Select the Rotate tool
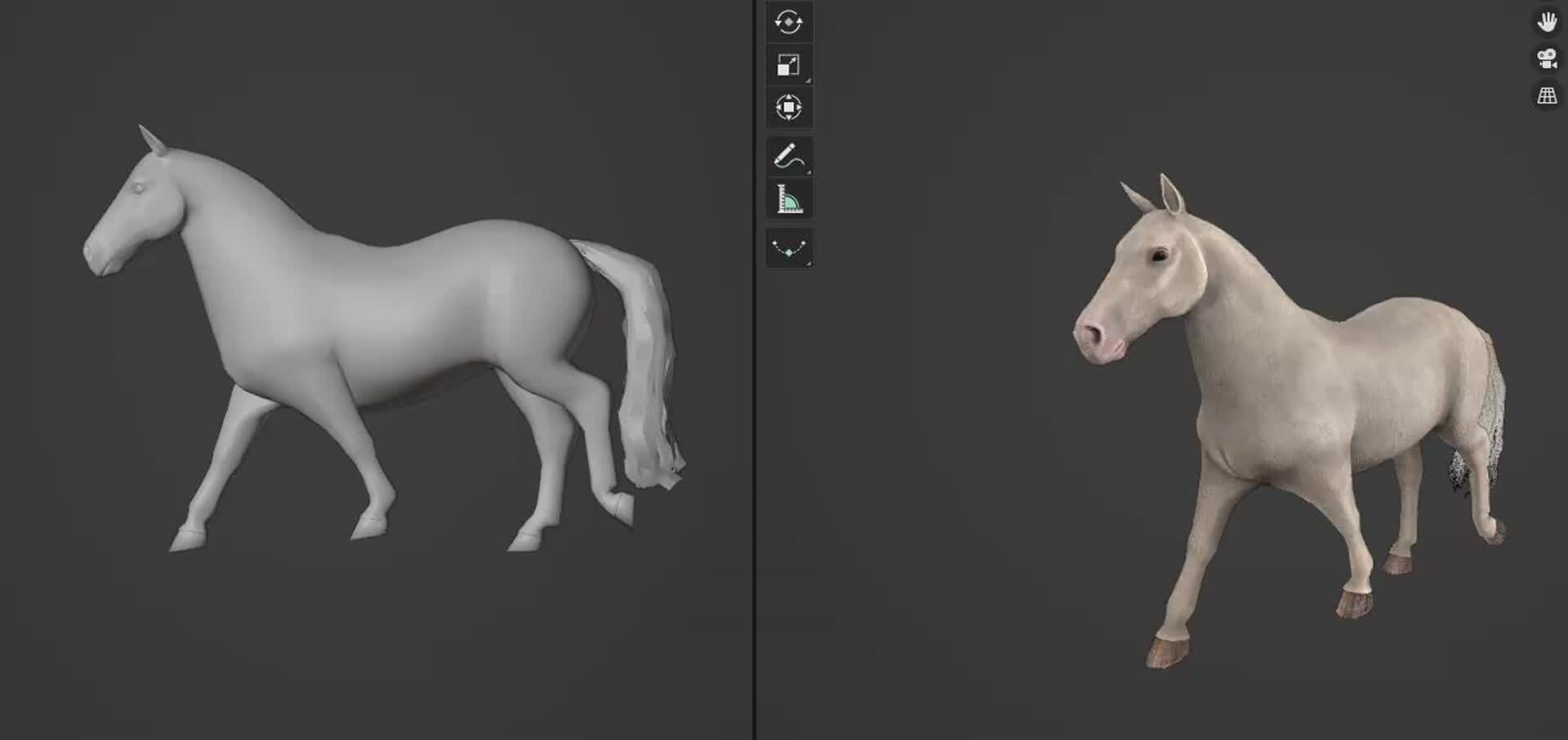Viewport: 1568px width, 740px height. pos(787,23)
